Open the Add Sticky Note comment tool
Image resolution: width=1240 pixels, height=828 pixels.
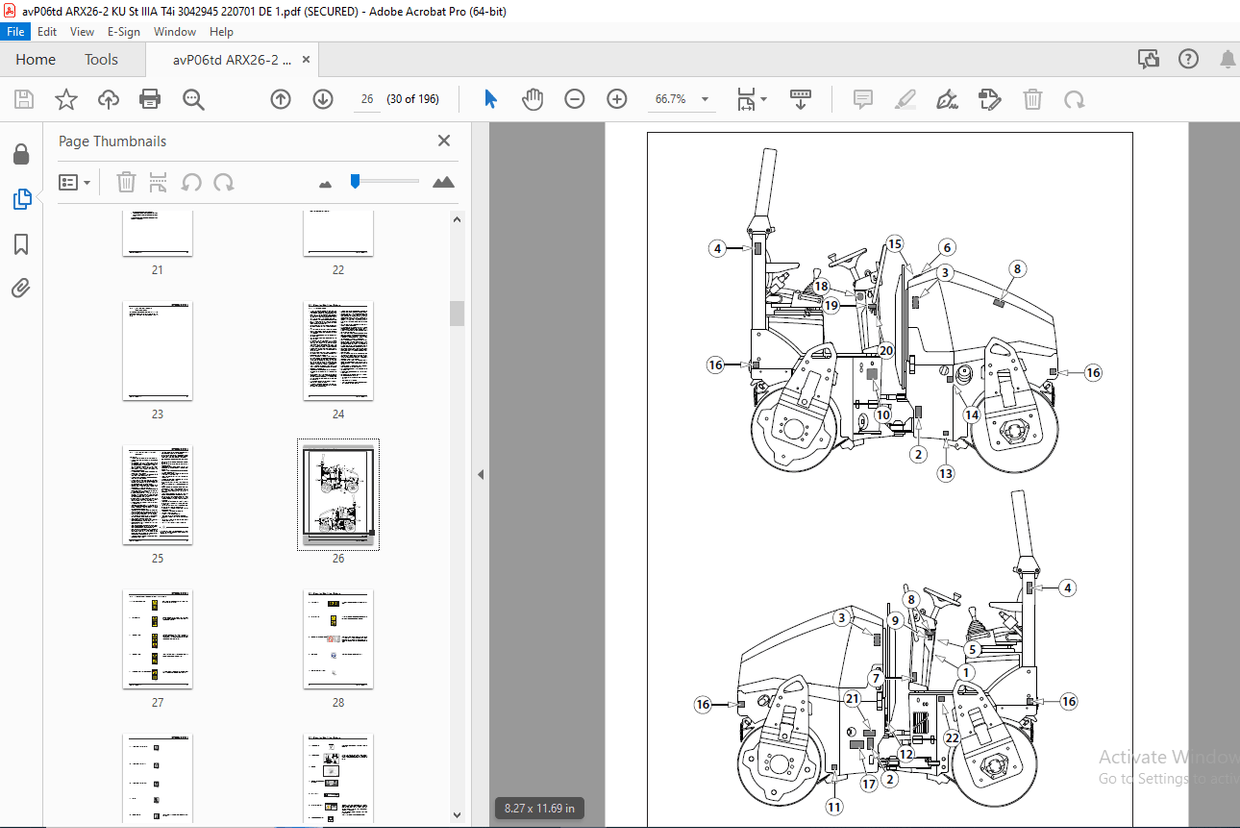click(862, 99)
